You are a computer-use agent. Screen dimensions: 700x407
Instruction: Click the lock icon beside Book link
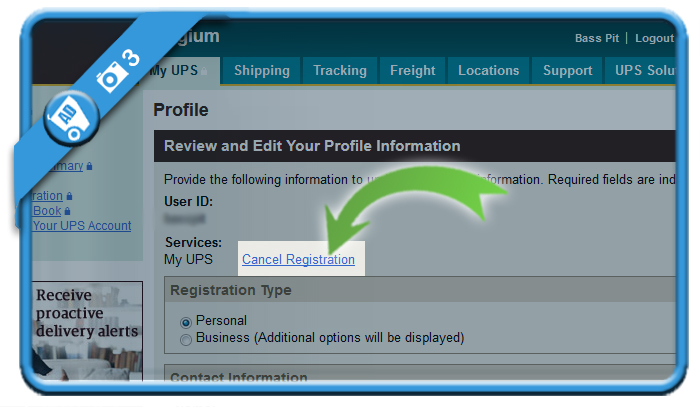tap(67, 211)
